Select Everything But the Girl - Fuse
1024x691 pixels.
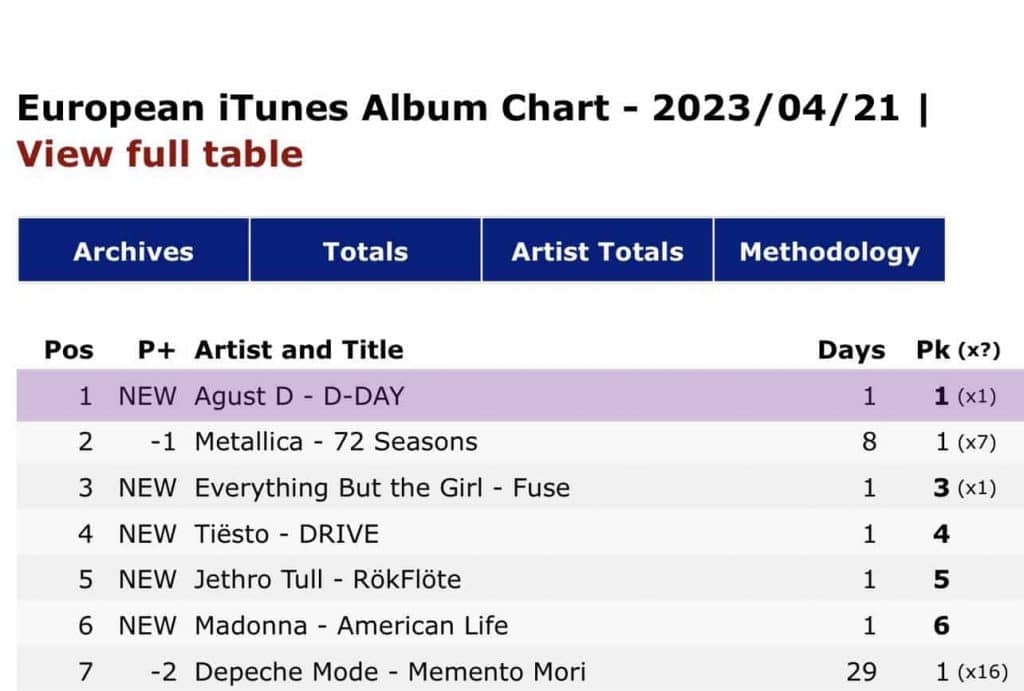tap(382, 488)
